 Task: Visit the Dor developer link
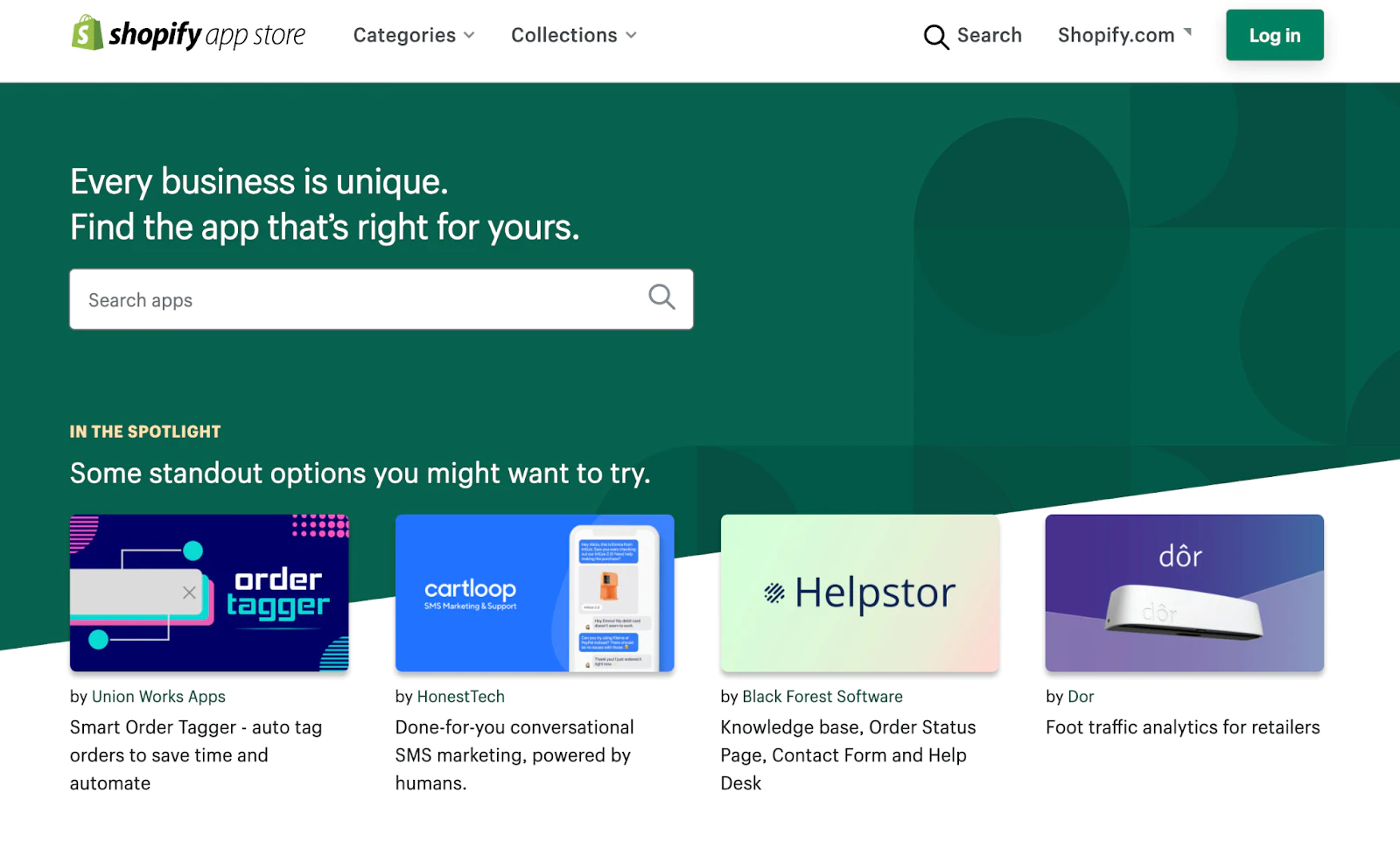(x=1081, y=697)
